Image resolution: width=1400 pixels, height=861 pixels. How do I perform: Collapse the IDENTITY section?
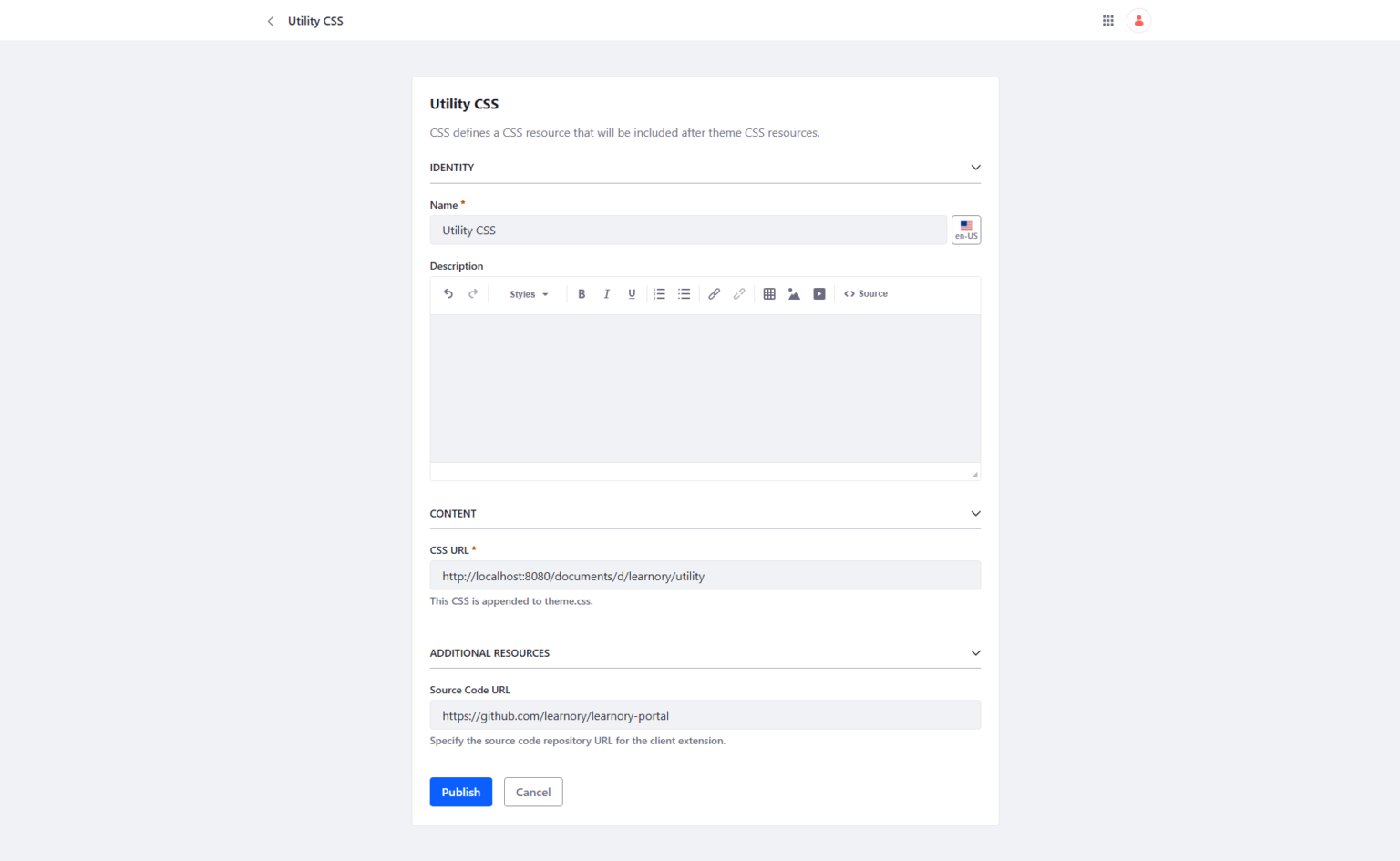(975, 167)
